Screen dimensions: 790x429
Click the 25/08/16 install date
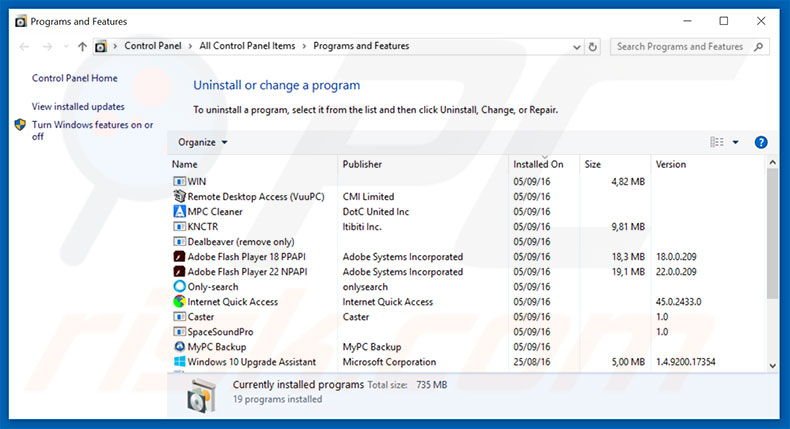click(x=532, y=362)
